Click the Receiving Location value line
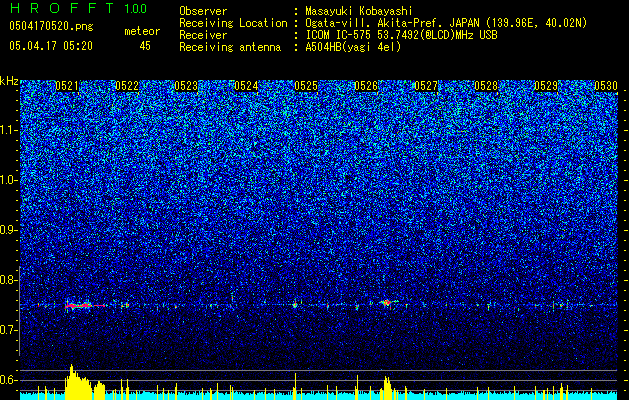The image size is (629, 400). pyautogui.click(x=446, y=23)
